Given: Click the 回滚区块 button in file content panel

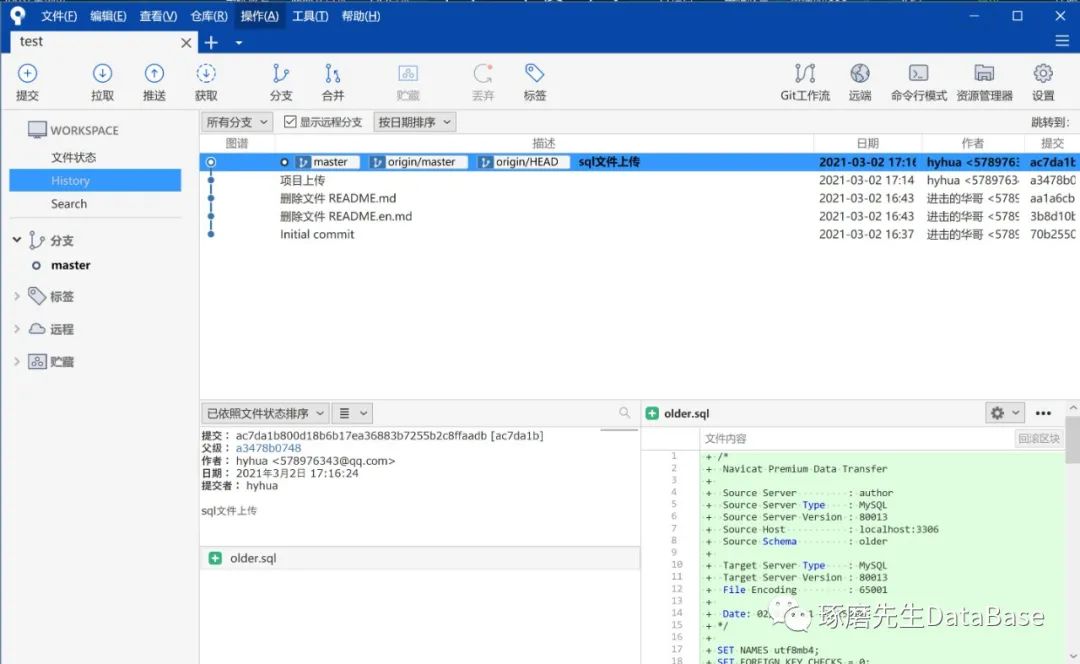Looking at the screenshot, I should tap(1038, 438).
